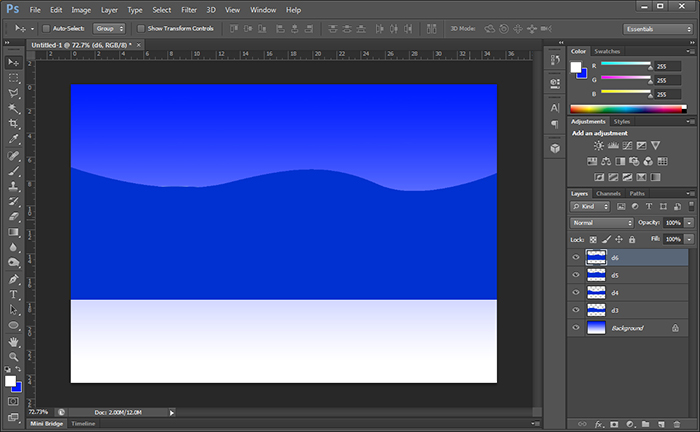Pick the Crop tool
The height and width of the screenshot is (432, 700).
[x=14, y=123]
